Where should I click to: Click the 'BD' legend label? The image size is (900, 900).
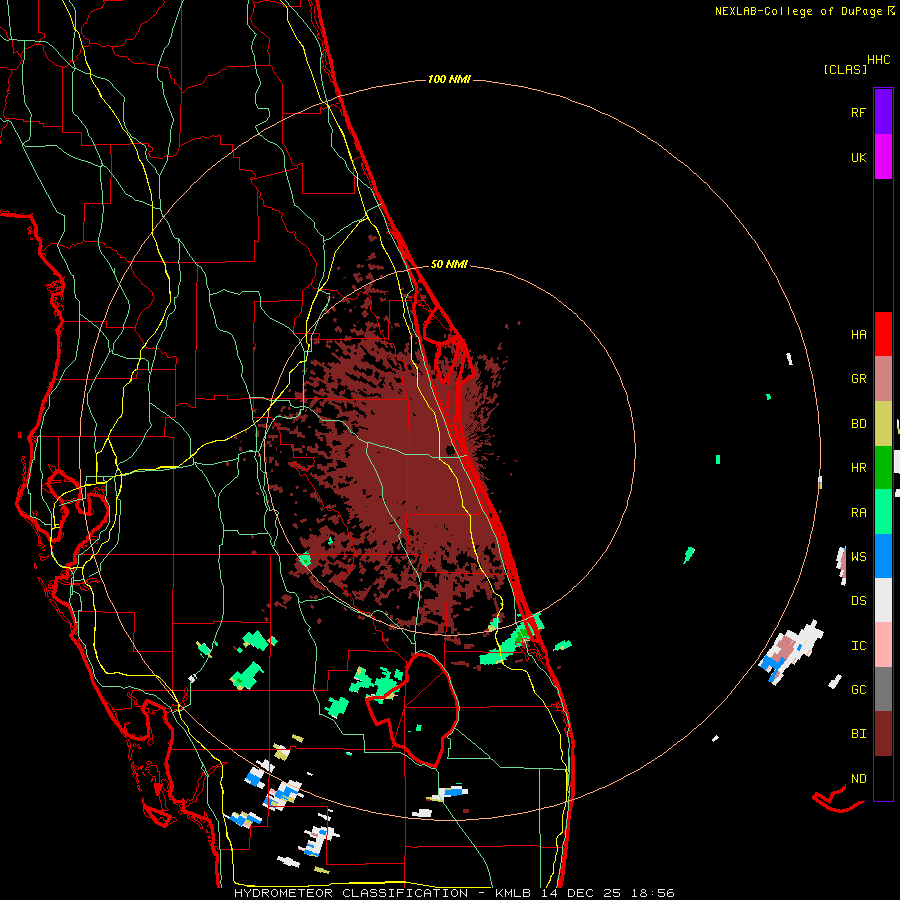pos(859,424)
